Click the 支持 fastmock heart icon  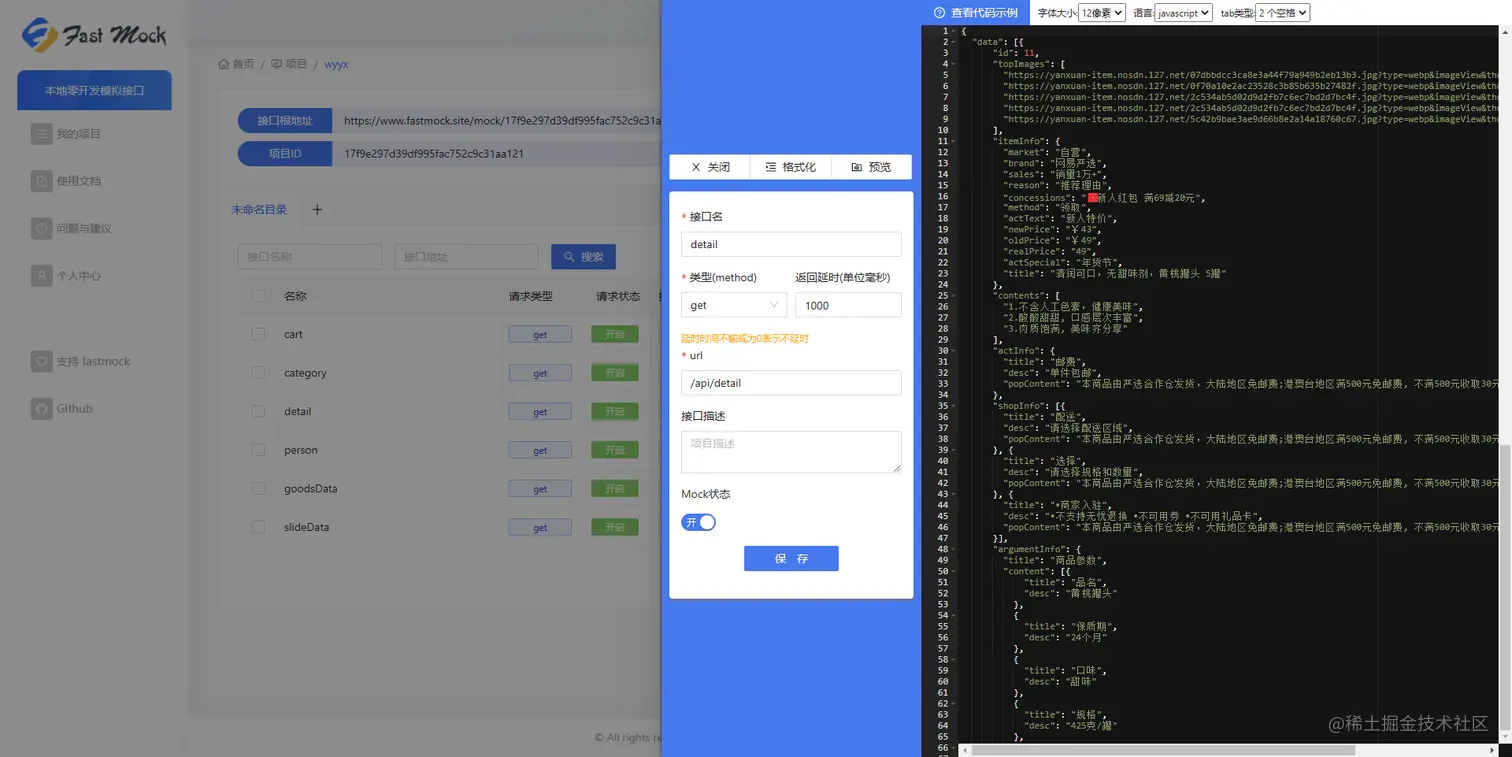coord(41,361)
